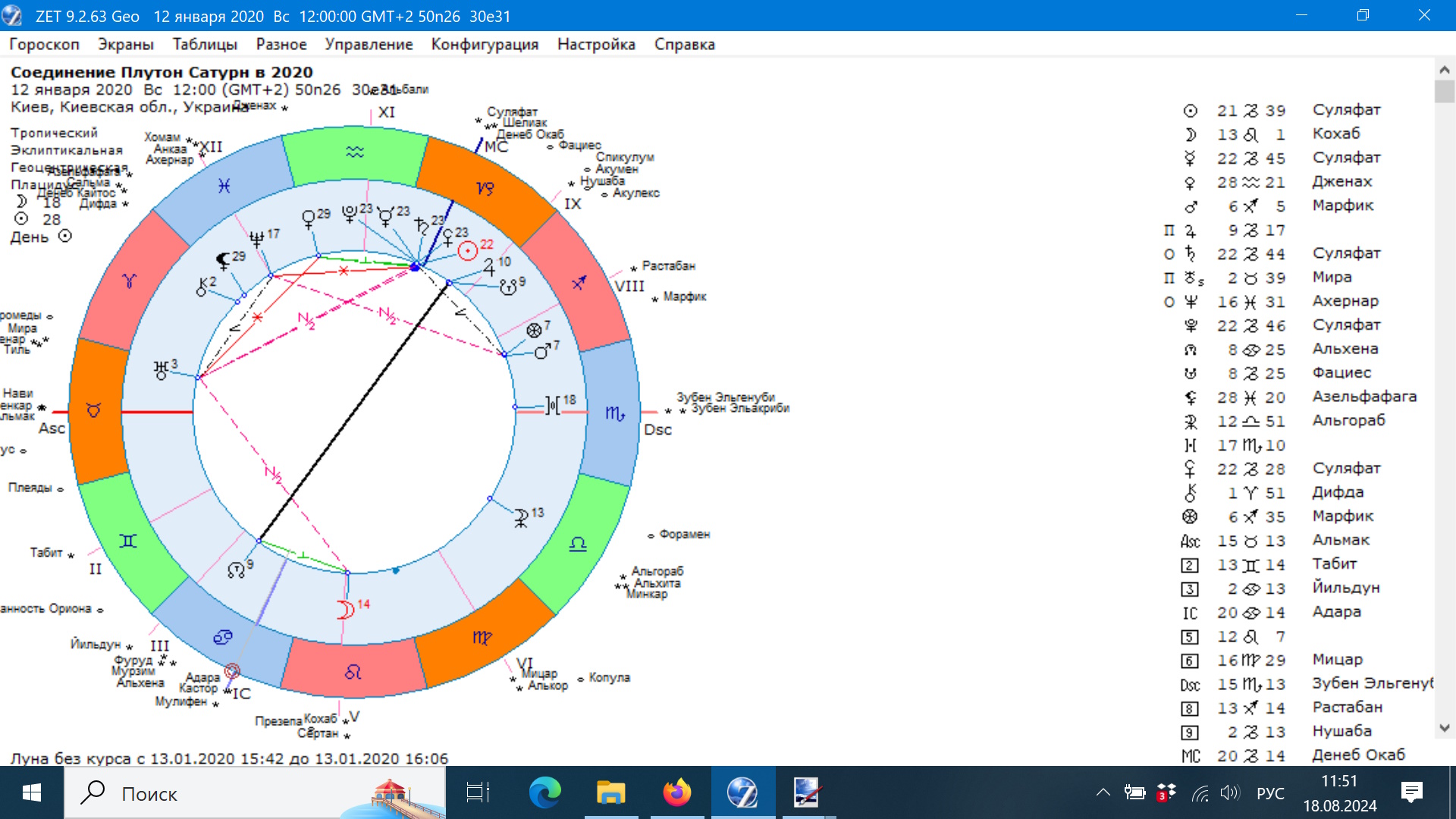
Task: Open the Таблицы menu
Action: 205,44
